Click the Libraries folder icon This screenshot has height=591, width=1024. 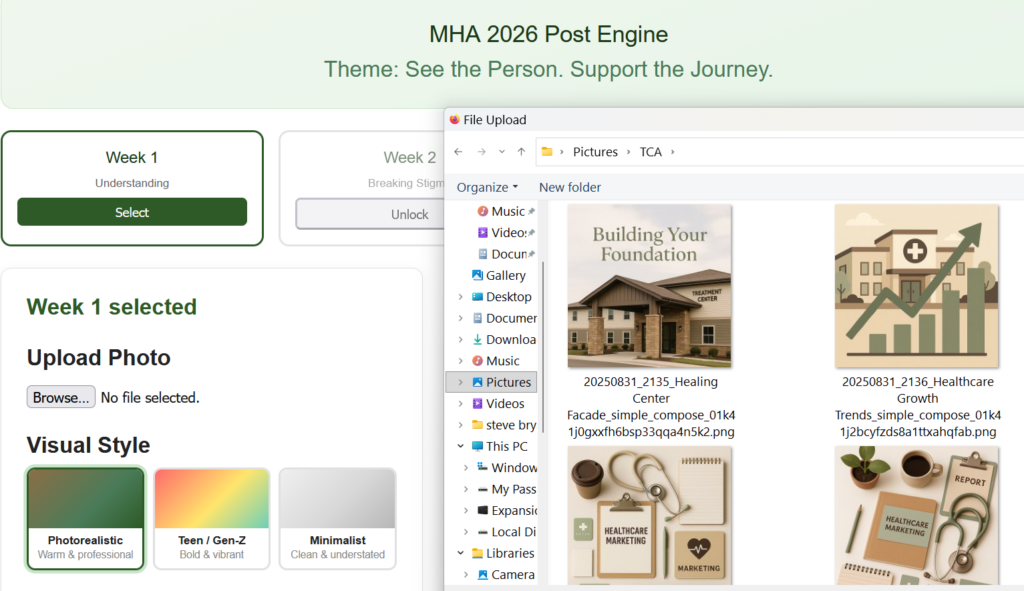click(x=477, y=553)
